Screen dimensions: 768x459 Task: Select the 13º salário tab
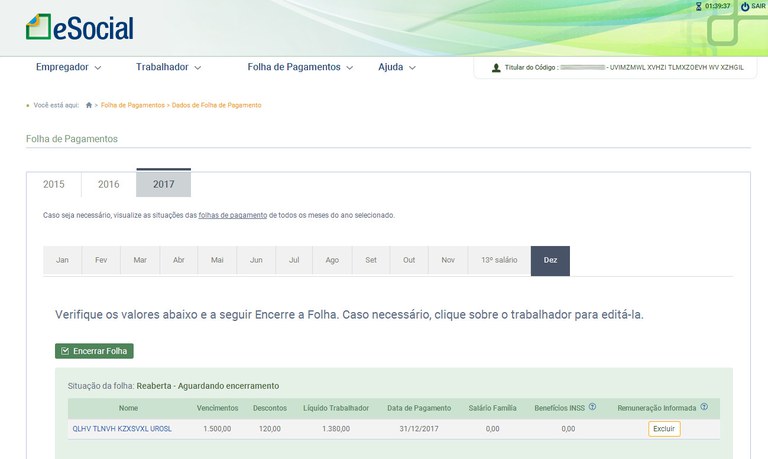coord(499,260)
